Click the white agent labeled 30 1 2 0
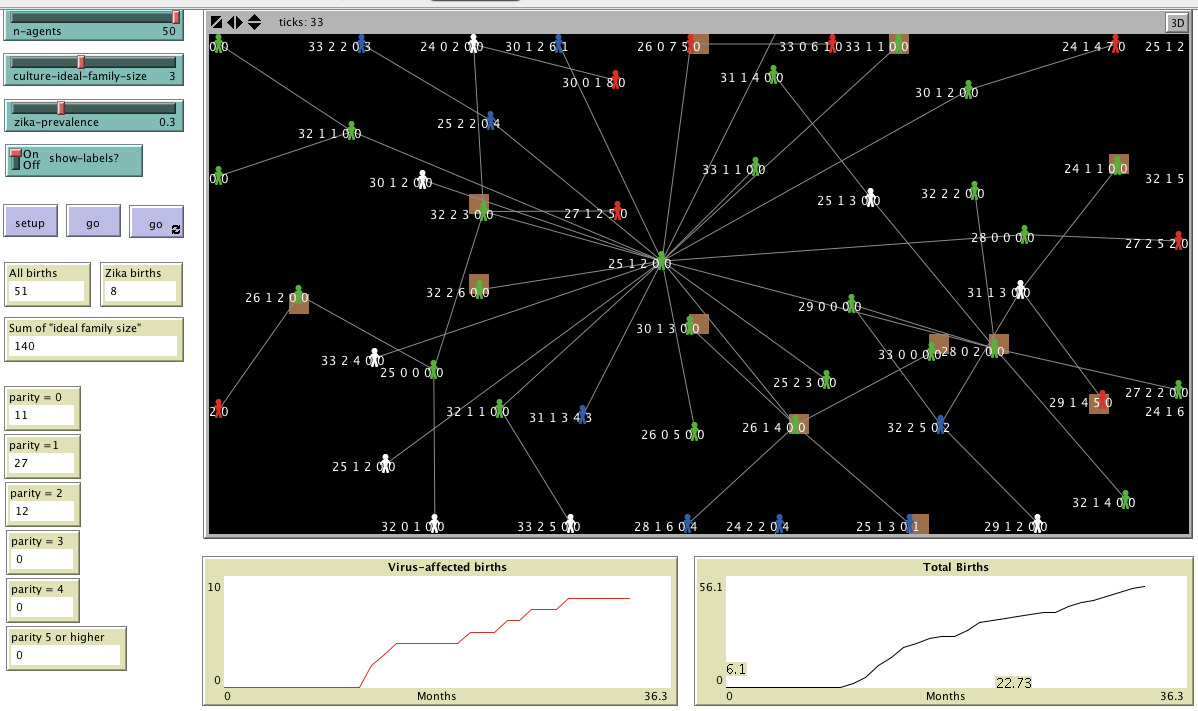Image resolution: width=1198 pixels, height=711 pixels. [422, 180]
